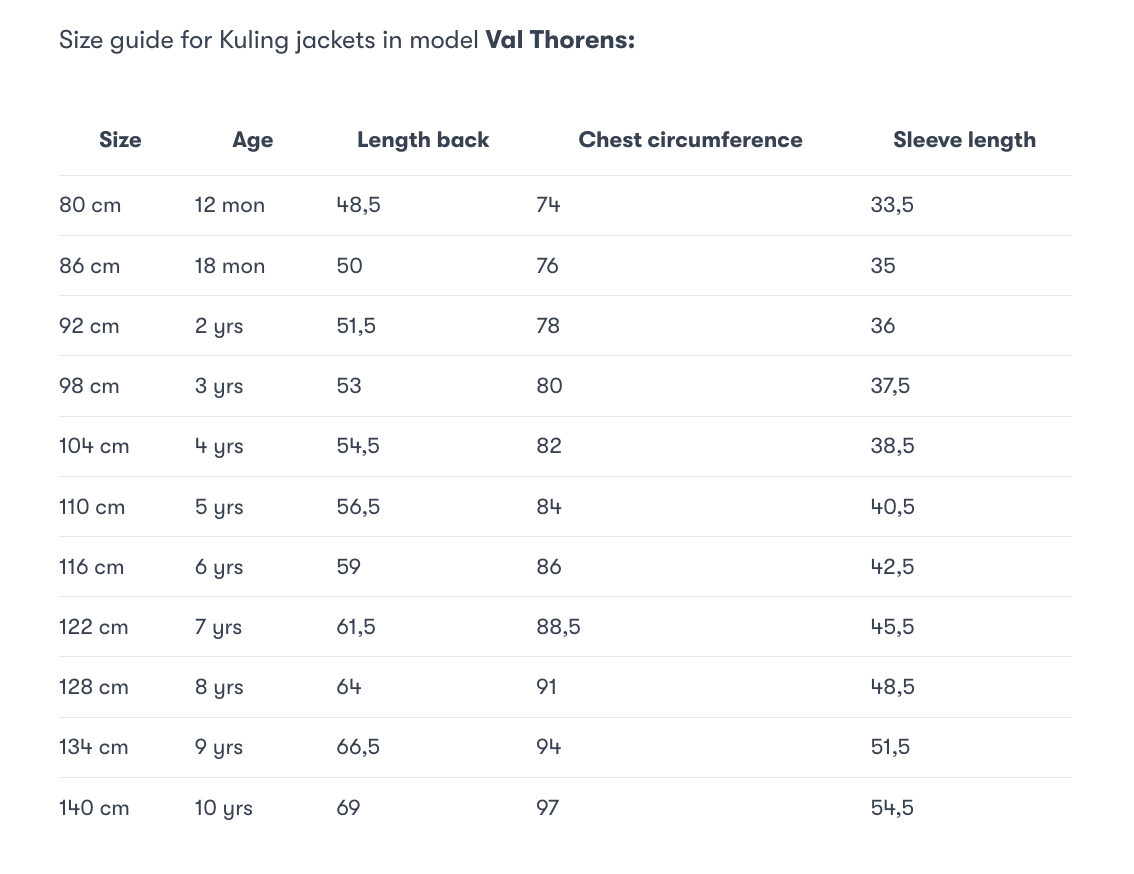
Task: Select the 10 yrs age cell
Action: tap(223, 808)
